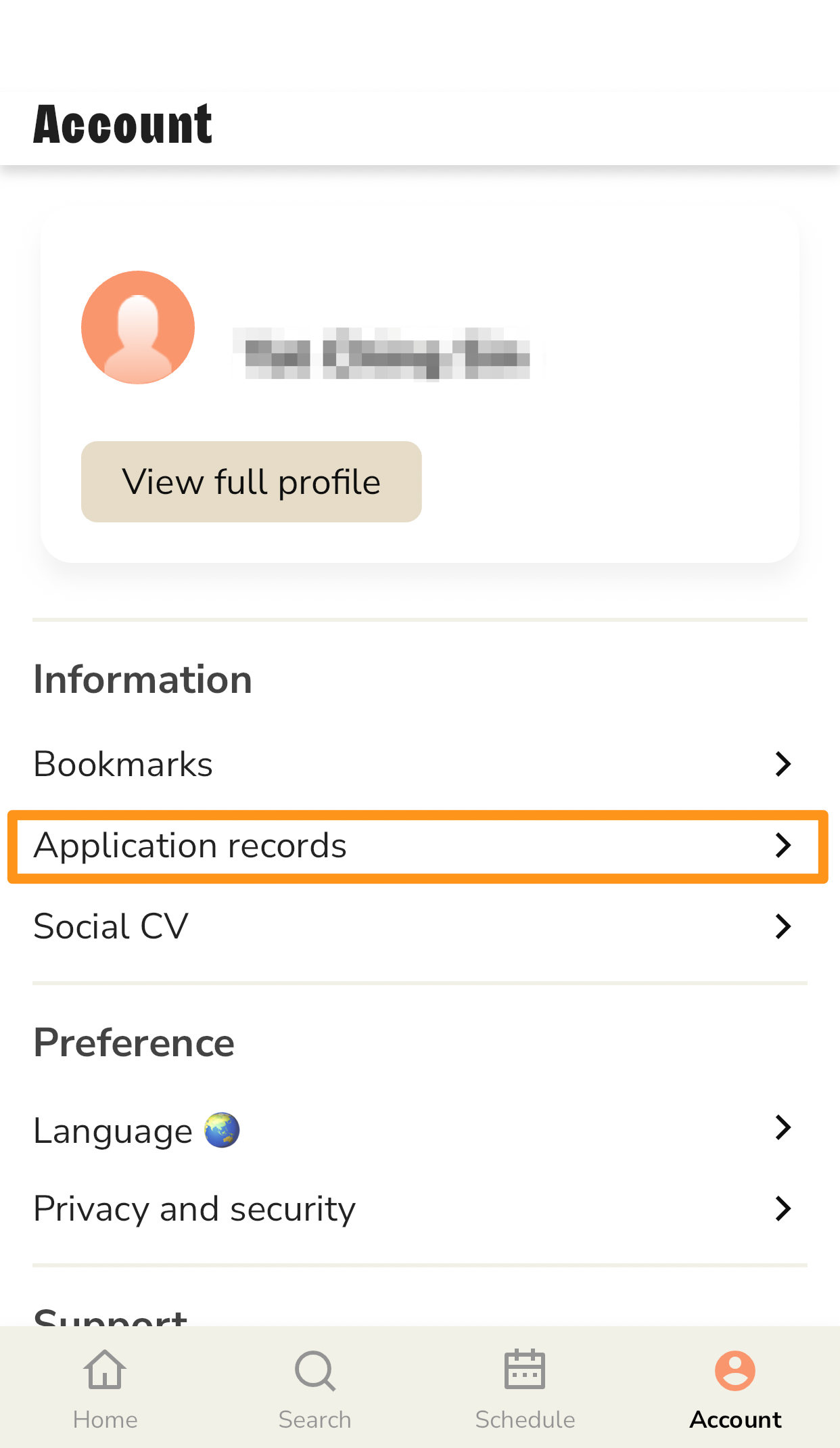This screenshot has height=1448, width=840.
Task: Expand the Bookmarks chevron arrow
Action: tap(783, 764)
